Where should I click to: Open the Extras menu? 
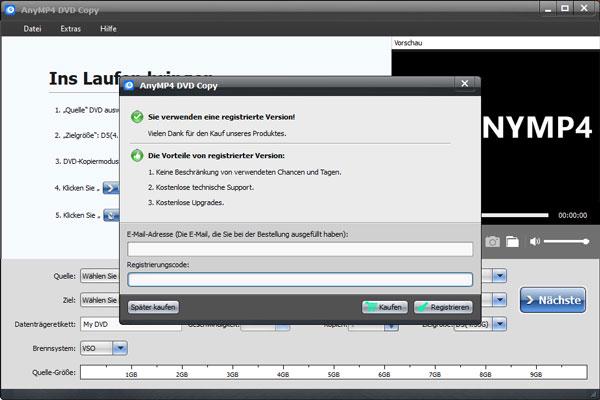[70, 29]
